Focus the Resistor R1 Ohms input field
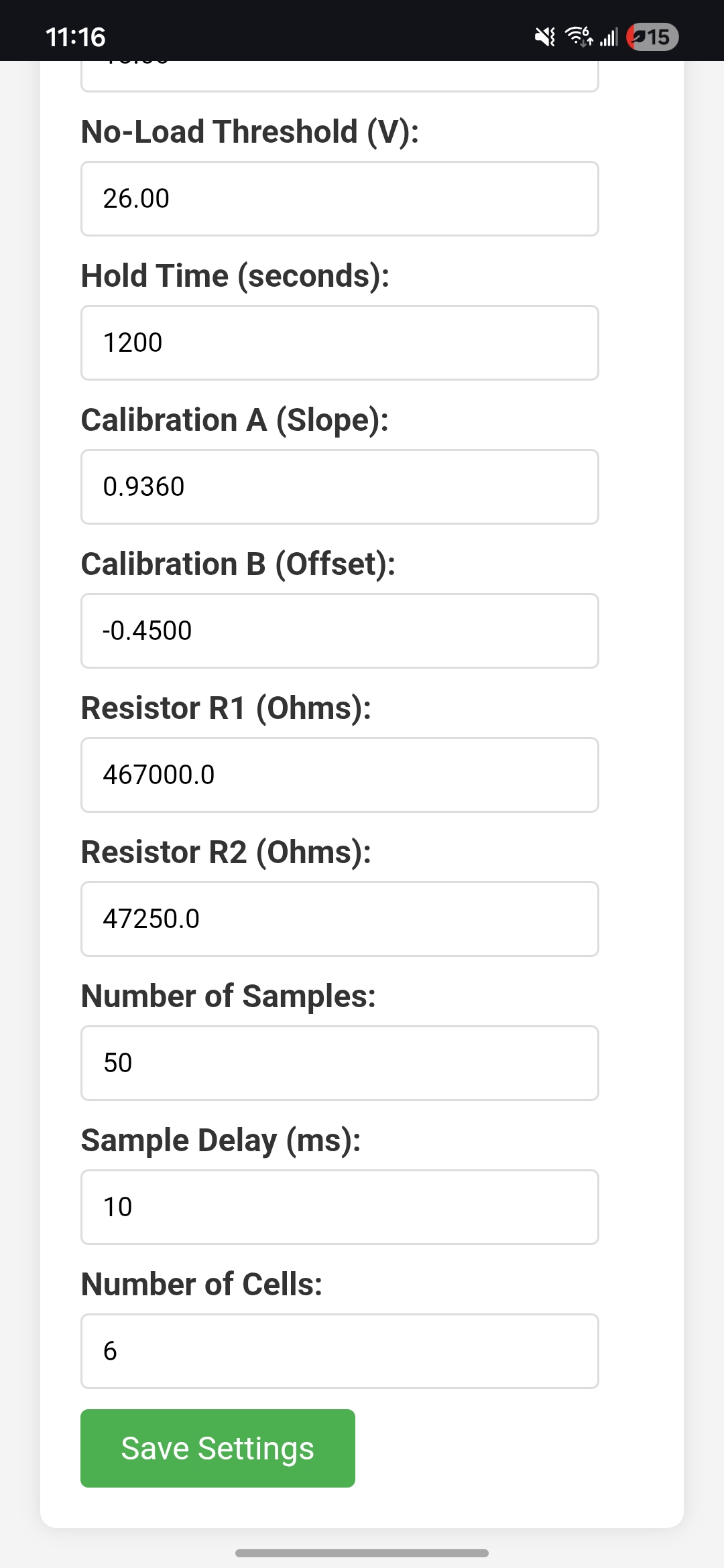This screenshot has height=1568, width=724. pos(339,775)
